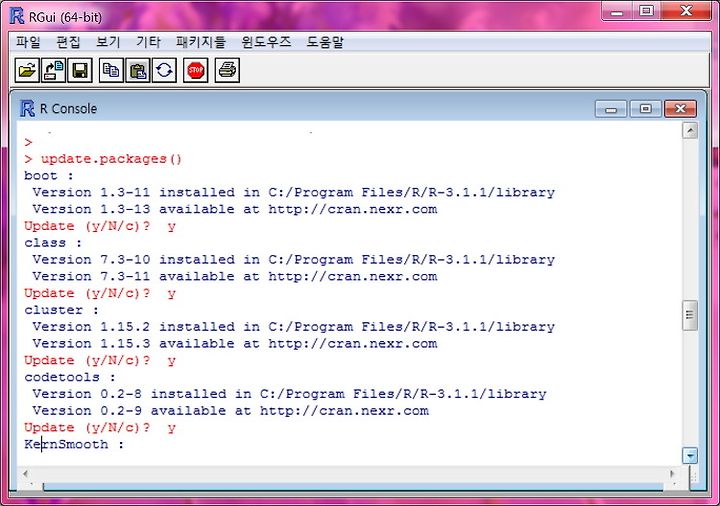Click console vertical scrollbar up arrow
720x506 pixels.
[690, 131]
